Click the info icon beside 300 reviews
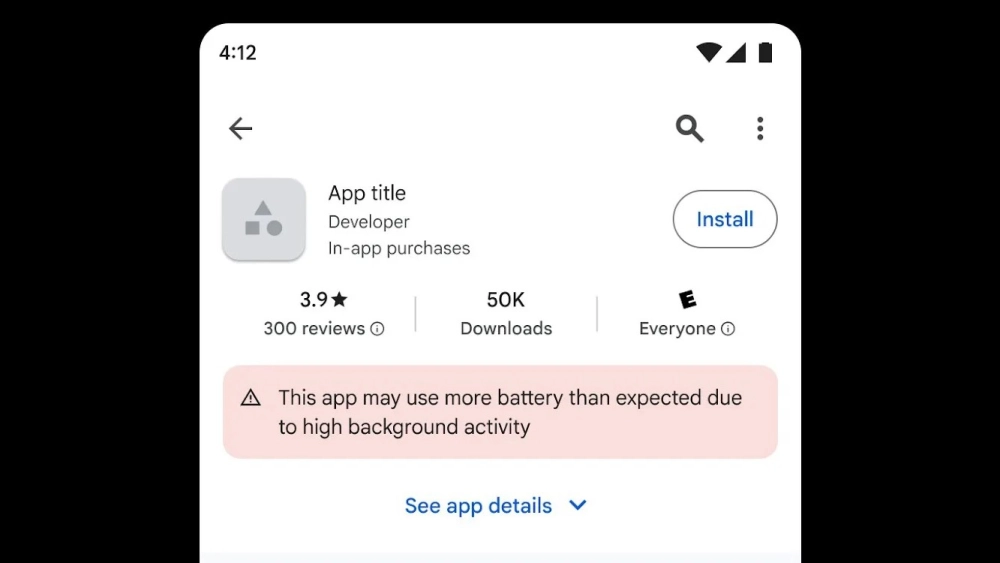1000x563 pixels. (x=378, y=328)
